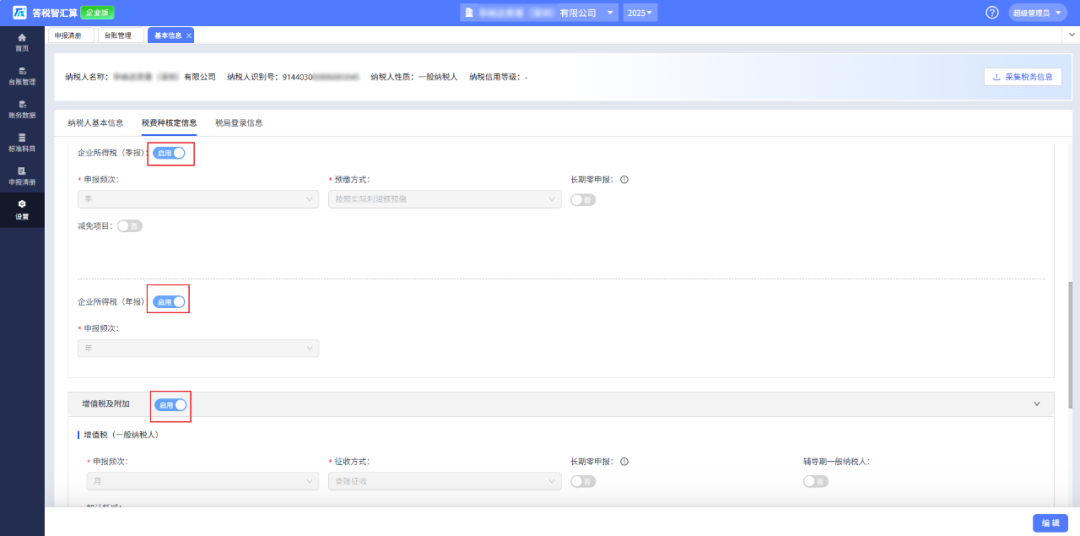Toggle 增值税及附加 enable switch
Screen dimensions: 1080x536
(x=171, y=405)
